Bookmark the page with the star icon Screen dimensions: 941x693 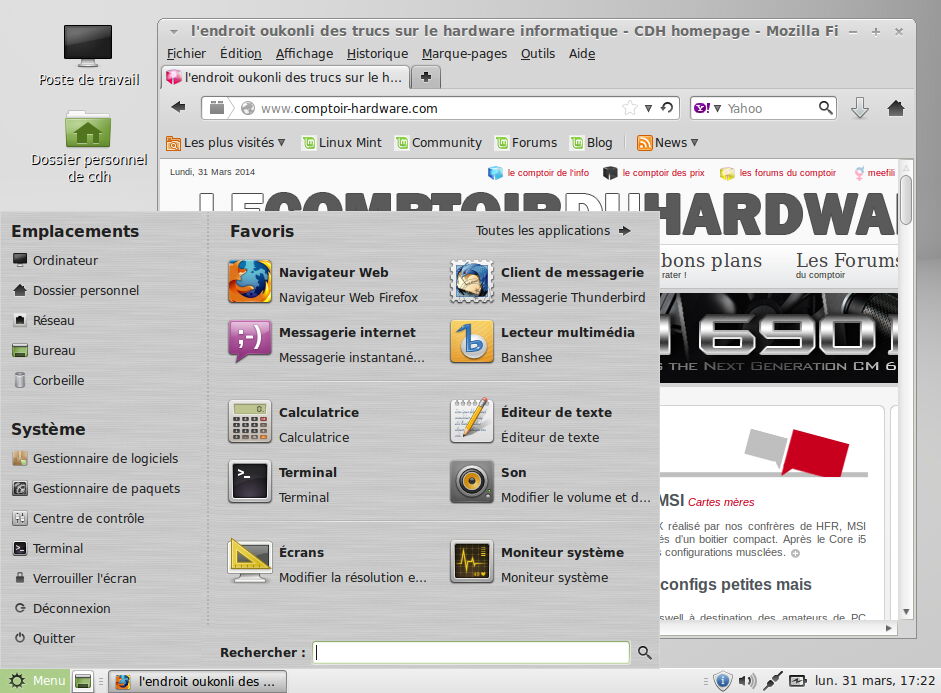(x=629, y=107)
